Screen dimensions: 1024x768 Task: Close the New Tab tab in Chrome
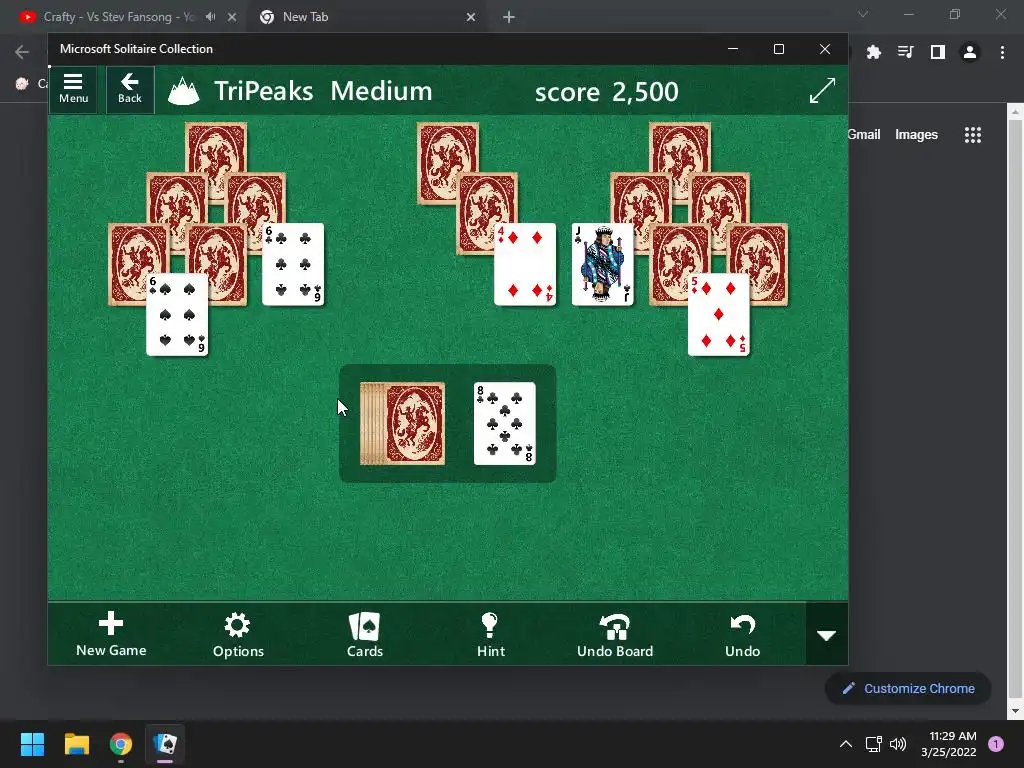tap(471, 18)
